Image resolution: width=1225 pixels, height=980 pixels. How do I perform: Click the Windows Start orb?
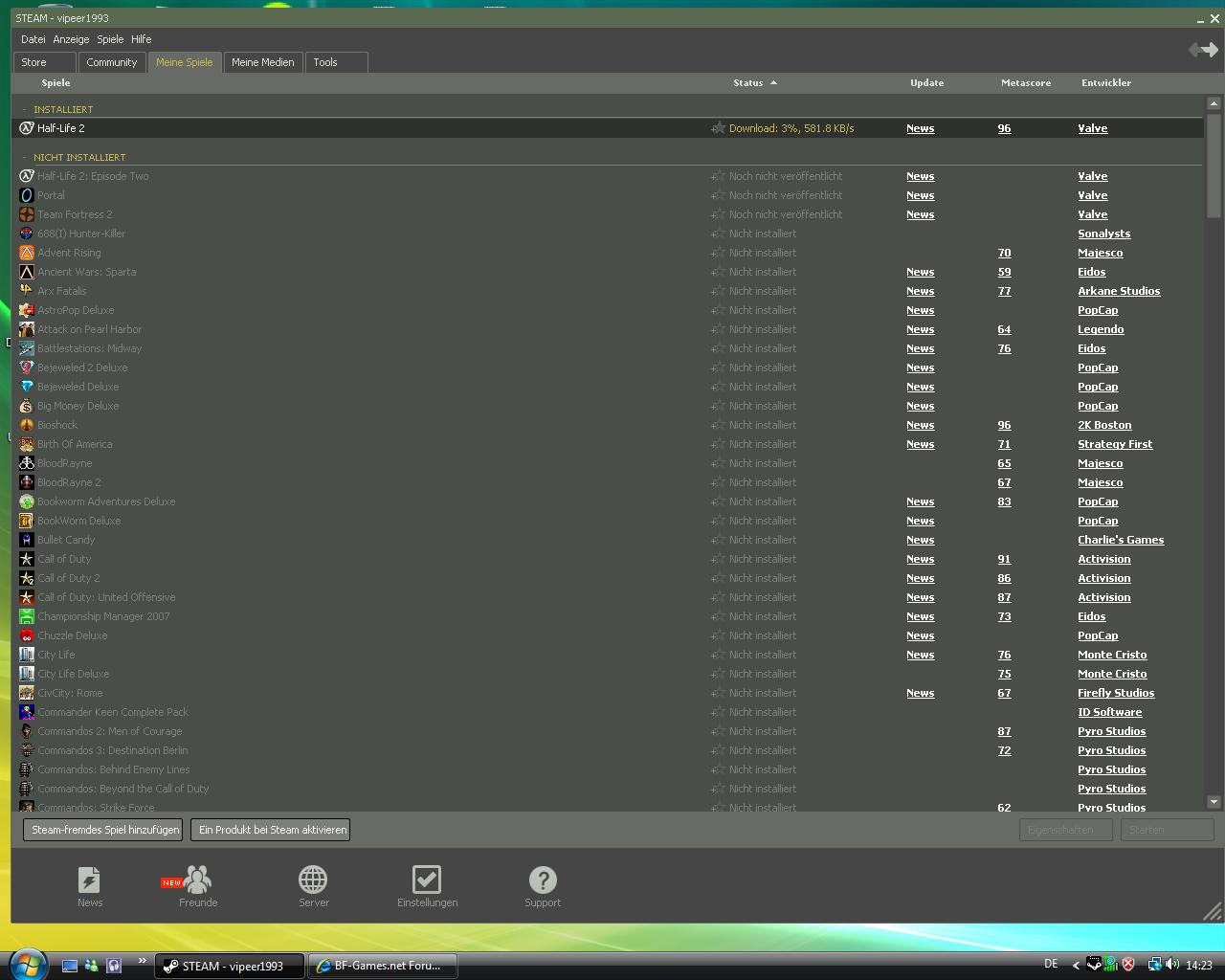point(28,964)
